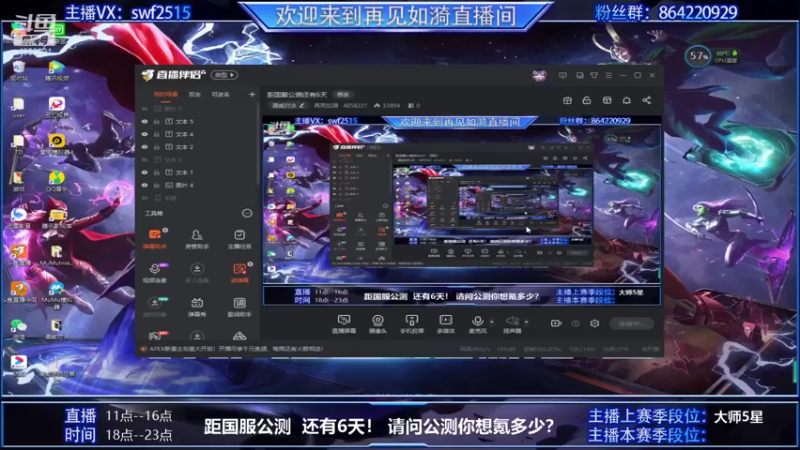Click the stream preview canvas
The width and height of the screenshot is (800, 450).
[462, 210]
